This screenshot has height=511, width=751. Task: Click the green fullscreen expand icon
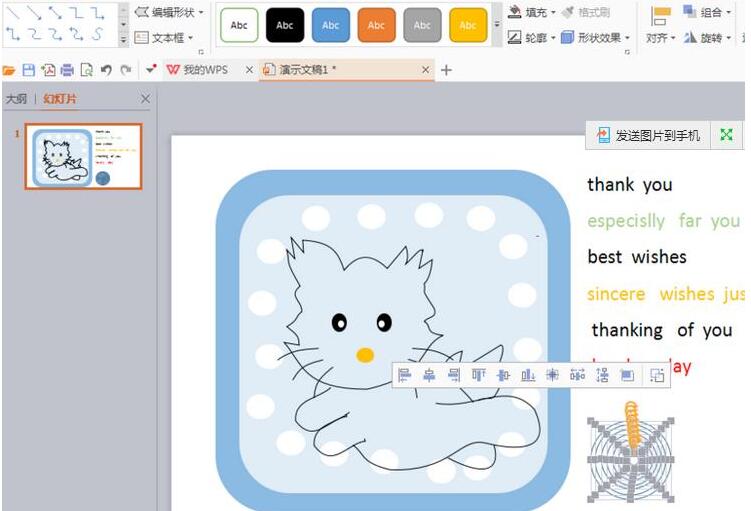(726, 135)
